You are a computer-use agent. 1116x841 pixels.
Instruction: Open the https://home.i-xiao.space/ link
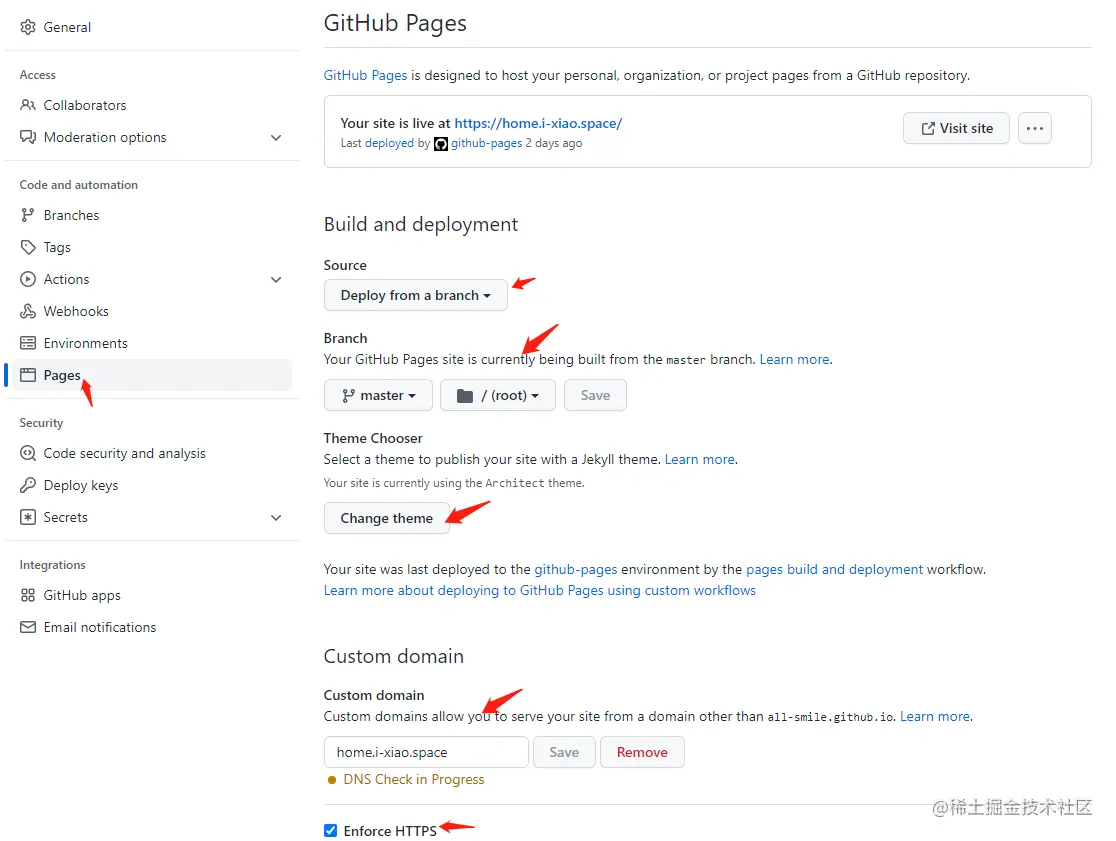[x=538, y=123]
